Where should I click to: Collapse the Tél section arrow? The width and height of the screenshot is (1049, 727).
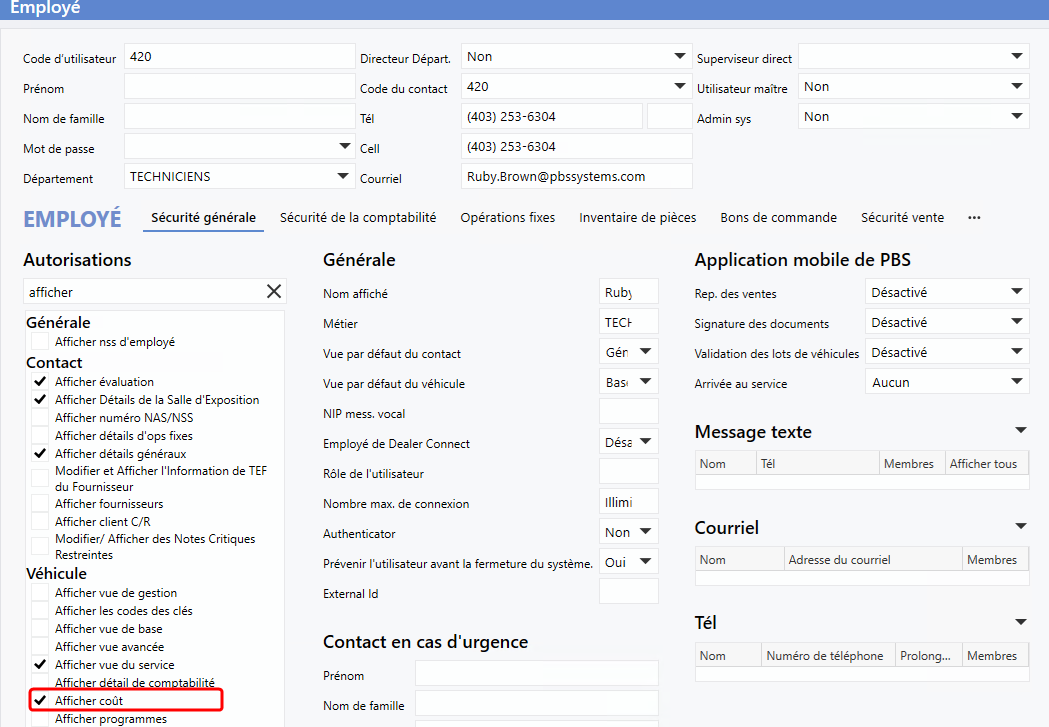click(x=1020, y=623)
